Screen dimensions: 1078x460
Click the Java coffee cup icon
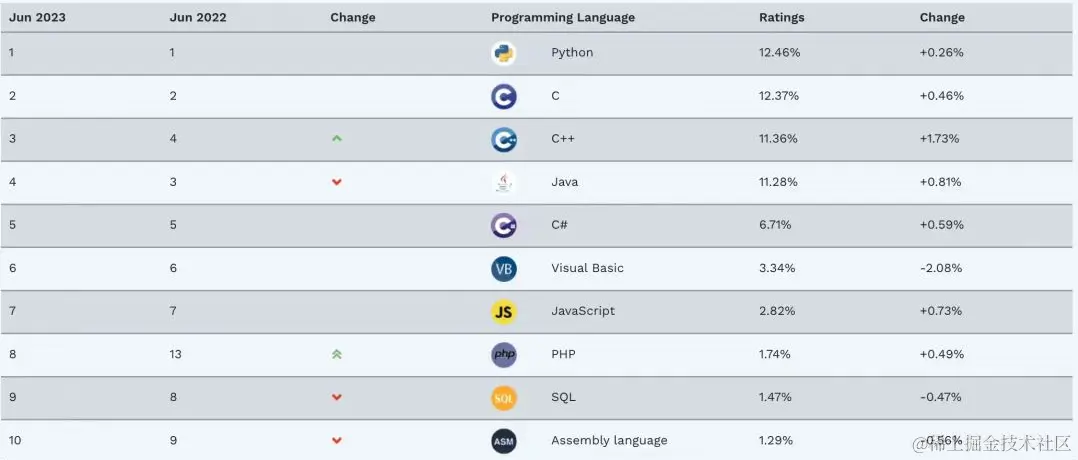tap(504, 182)
